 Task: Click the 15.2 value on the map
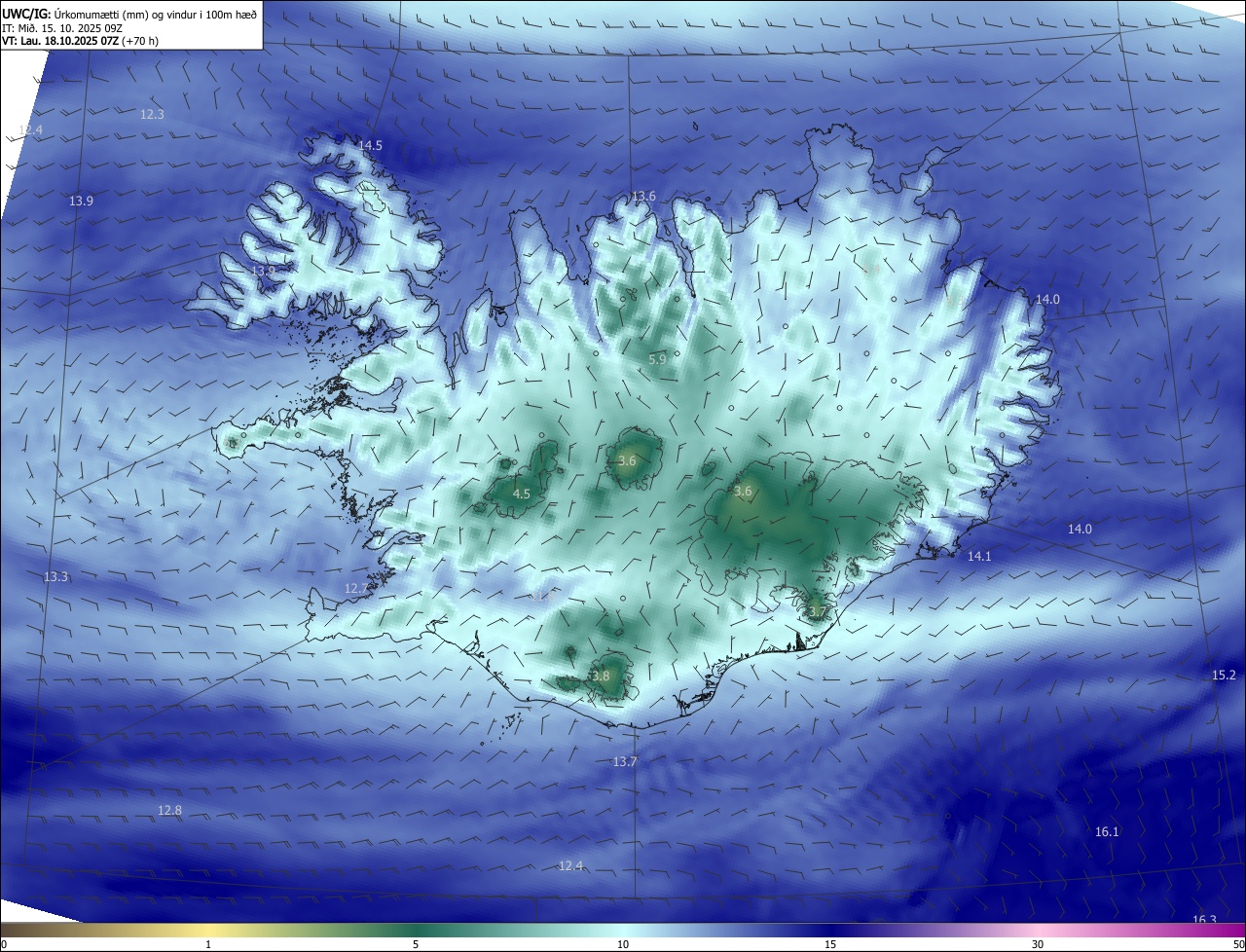(1224, 676)
